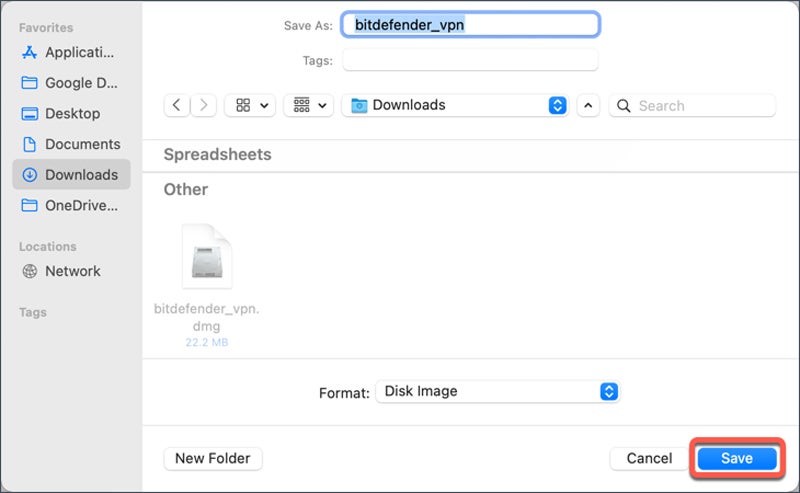
Task: Collapse the dialog with the chevron-up button
Action: pyautogui.click(x=589, y=105)
